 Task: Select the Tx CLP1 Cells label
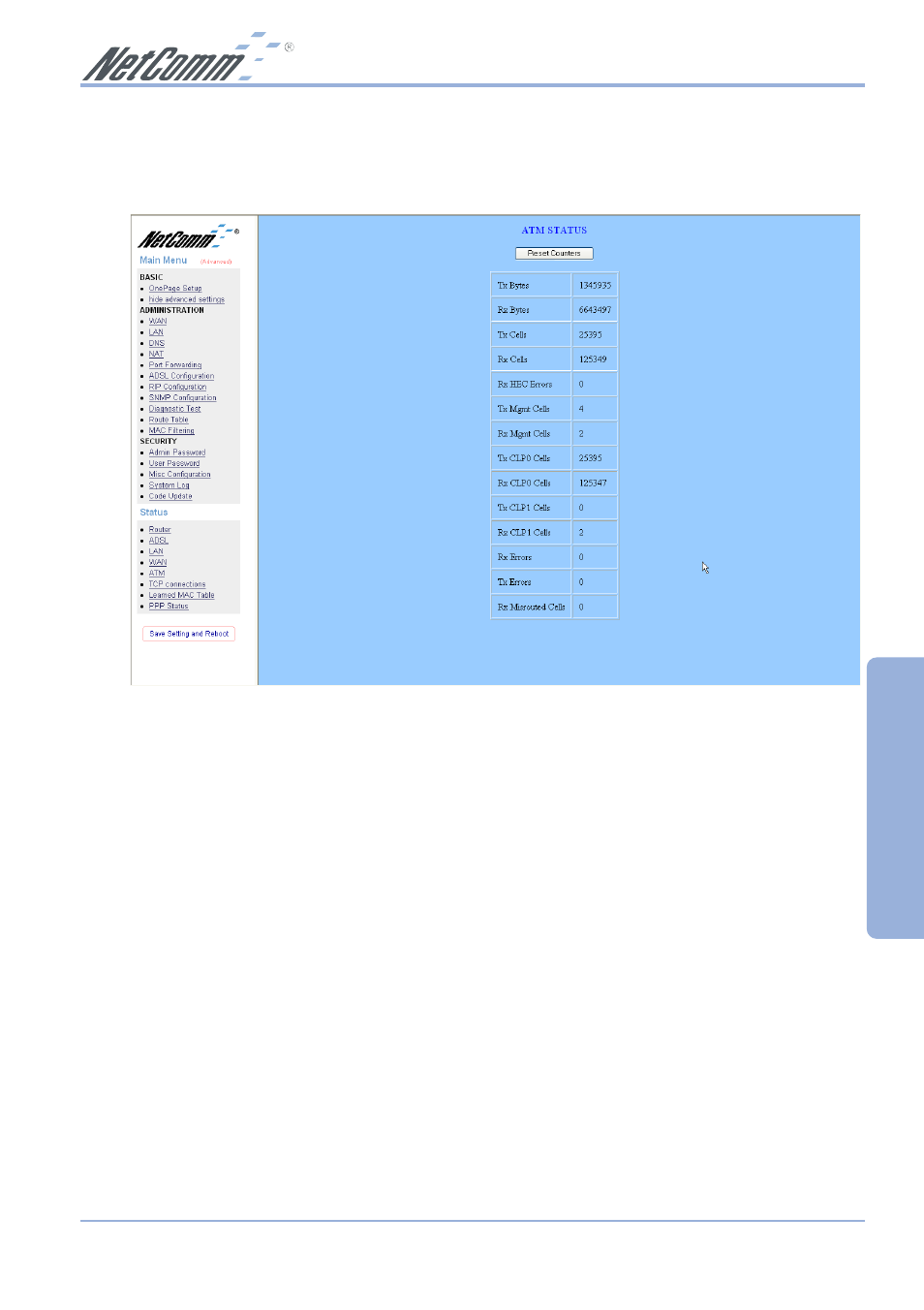pyautogui.click(x=524, y=508)
